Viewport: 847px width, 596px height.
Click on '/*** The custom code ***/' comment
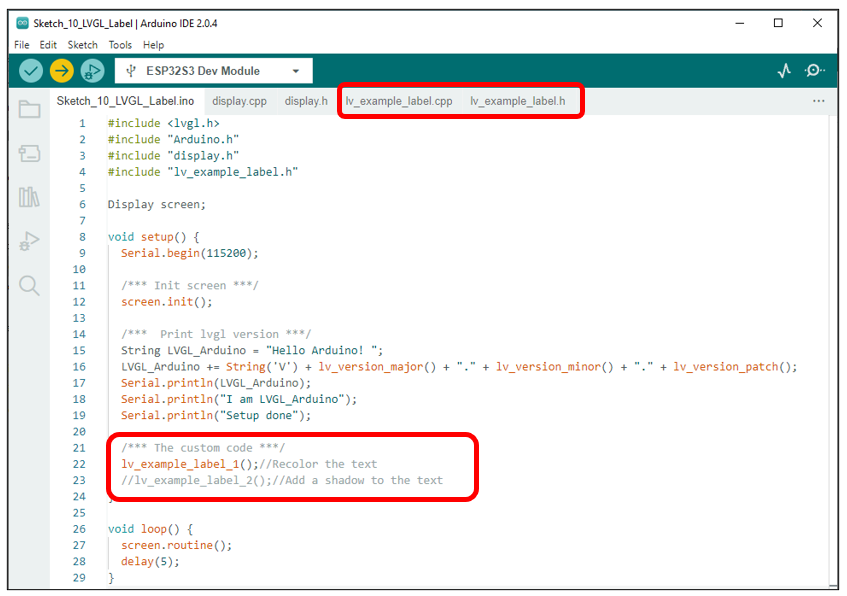click(203, 447)
